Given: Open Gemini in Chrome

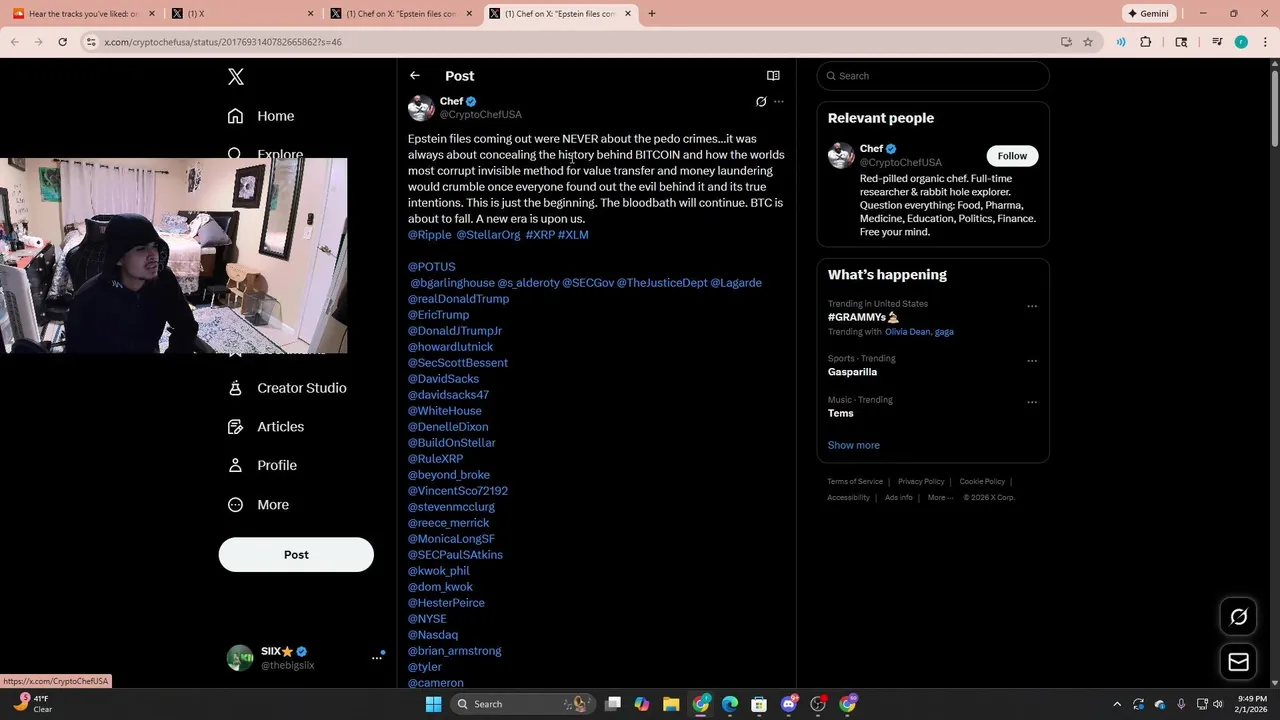Looking at the screenshot, I should pyautogui.click(x=1148, y=14).
